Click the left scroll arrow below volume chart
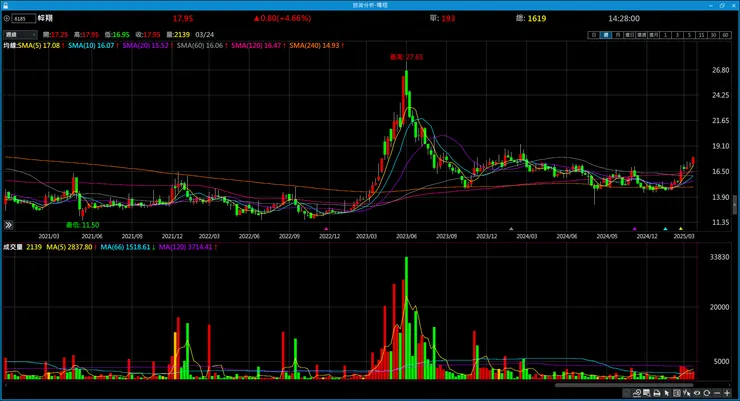 (x=5, y=385)
